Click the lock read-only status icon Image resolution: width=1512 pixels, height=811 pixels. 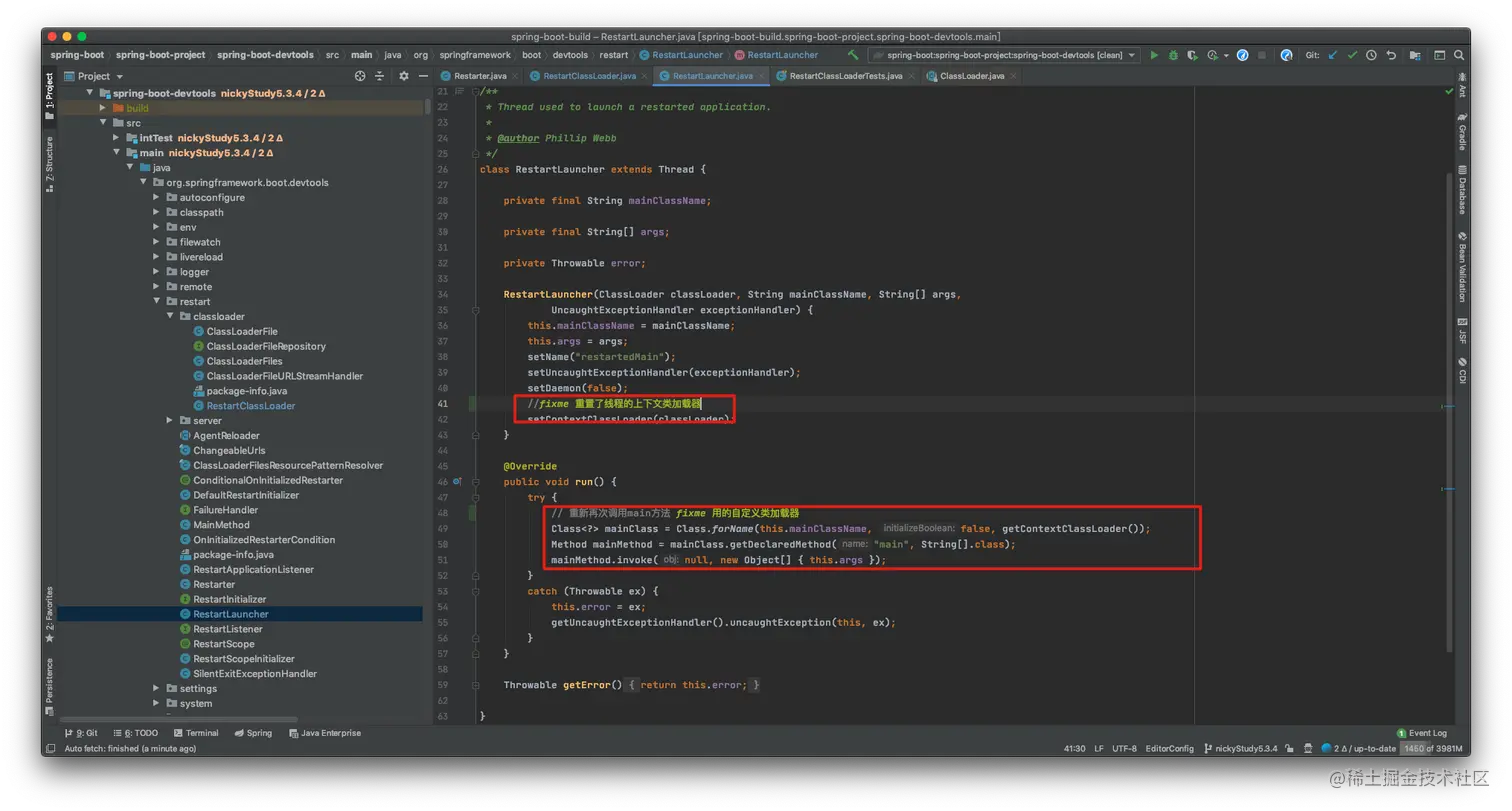coord(1290,748)
